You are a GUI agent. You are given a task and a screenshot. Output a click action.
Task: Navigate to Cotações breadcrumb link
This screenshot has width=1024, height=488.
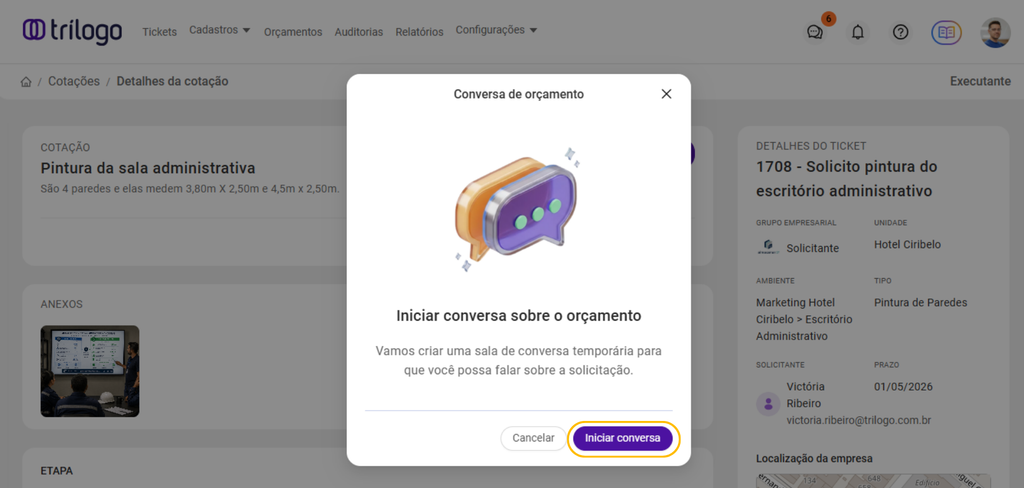(74, 81)
